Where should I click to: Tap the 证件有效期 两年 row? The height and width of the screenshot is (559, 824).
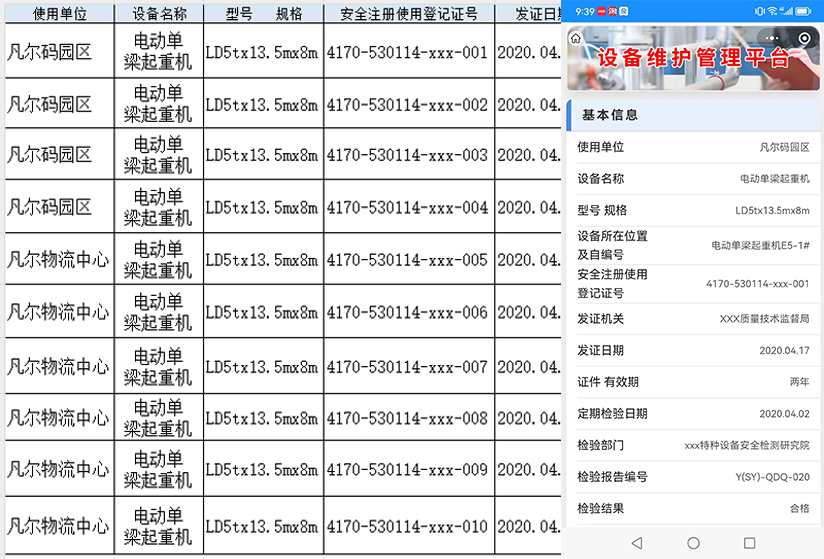693,382
